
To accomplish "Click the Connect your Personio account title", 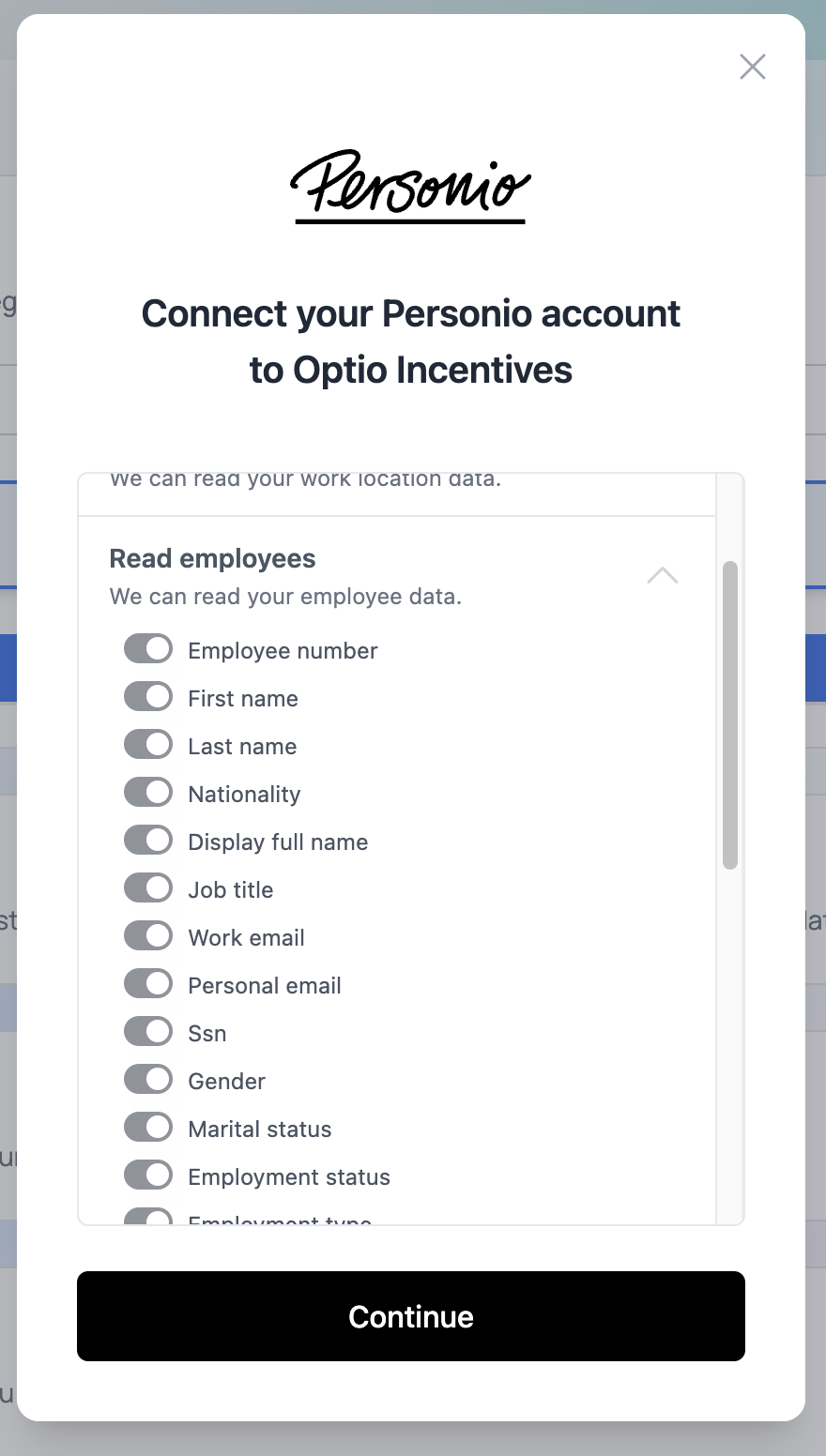I will point(411,341).
